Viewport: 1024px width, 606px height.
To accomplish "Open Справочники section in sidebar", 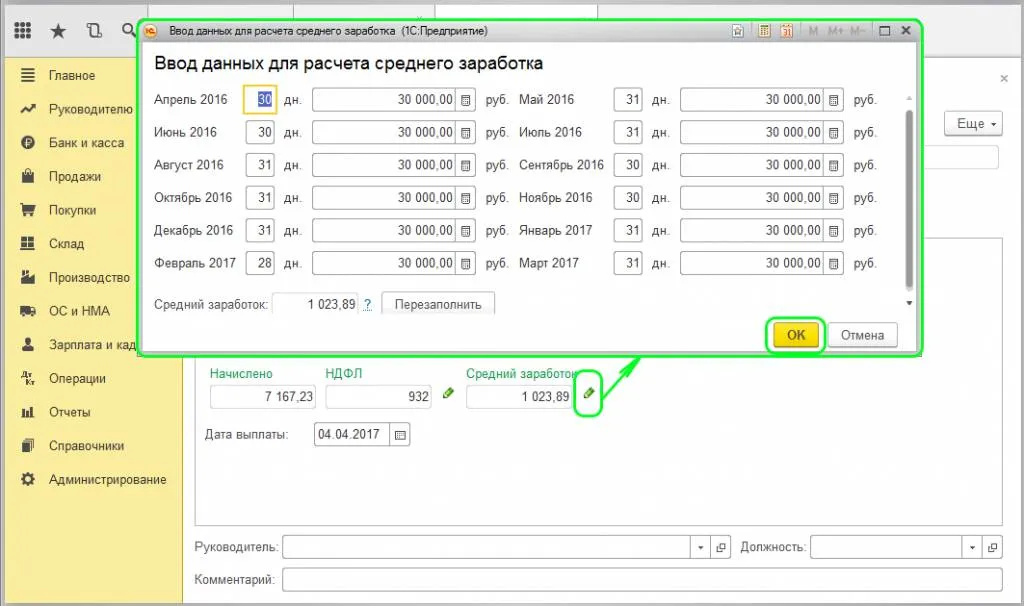I will tap(86, 446).
